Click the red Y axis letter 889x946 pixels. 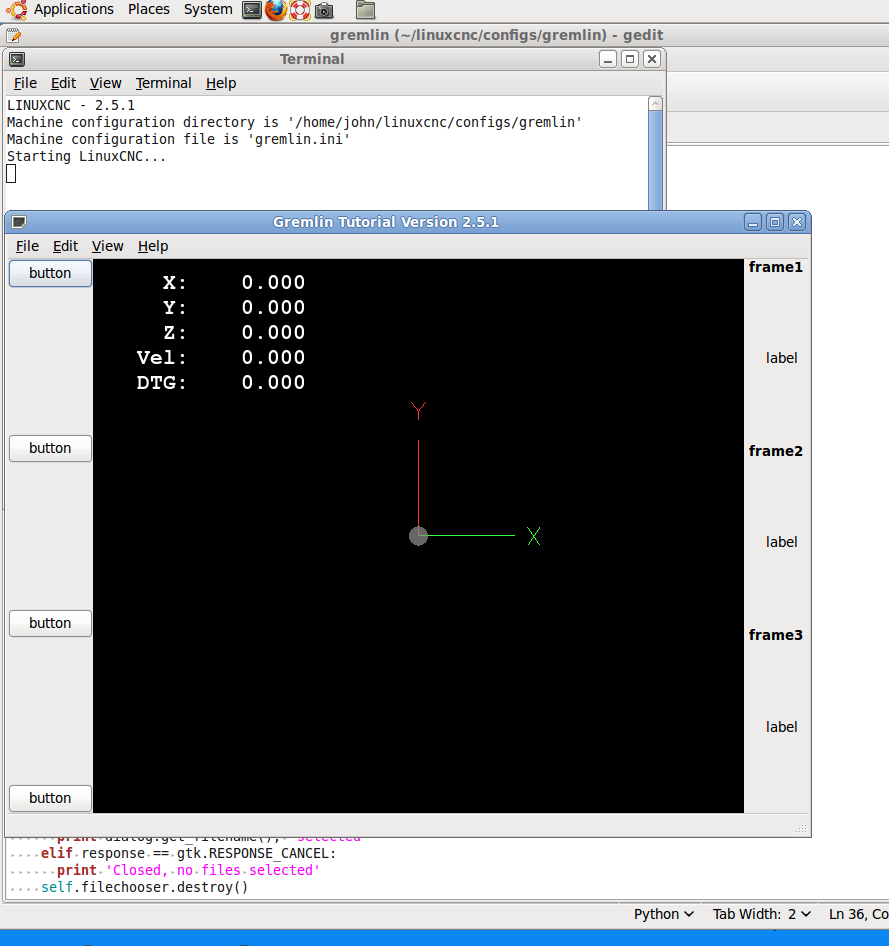click(419, 411)
